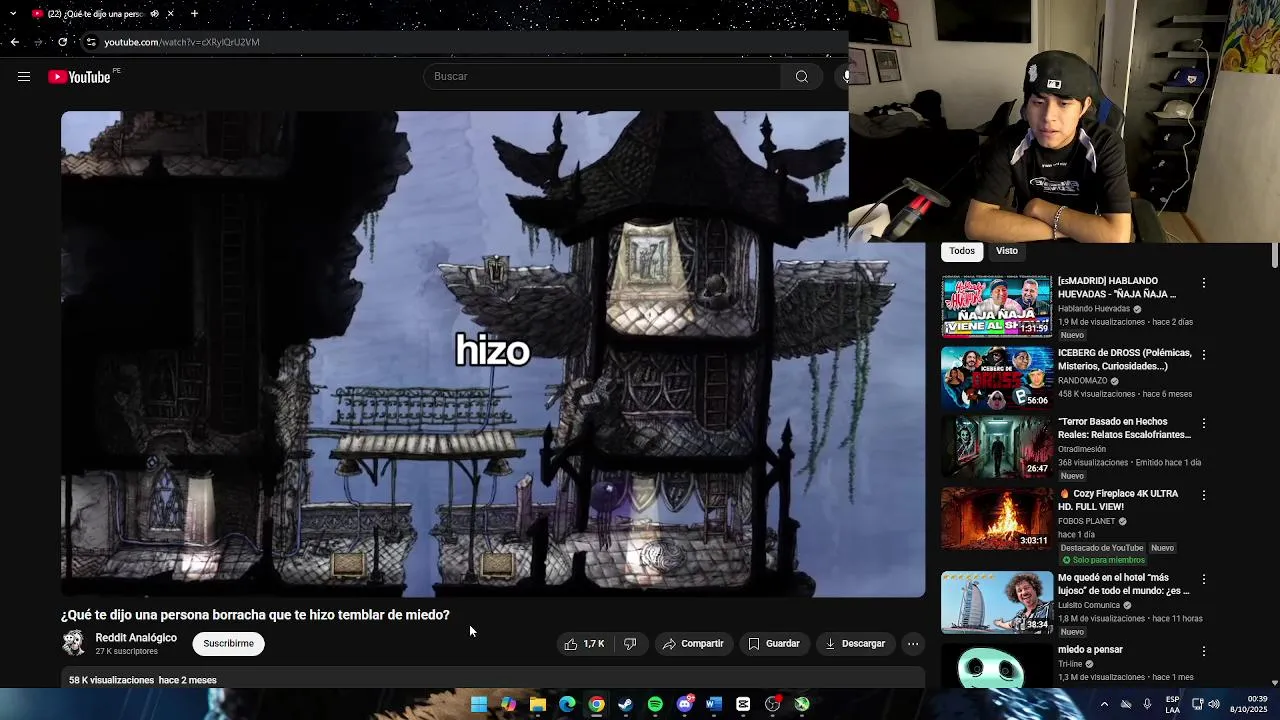
Task: Open the ÑAJA ÑAJA video thumbnail
Action: tap(996, 307)
